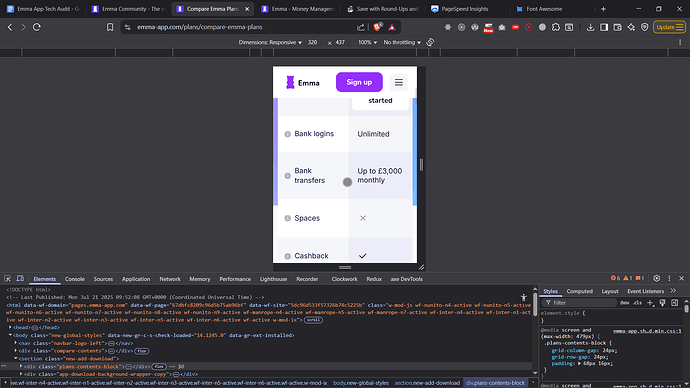The height and width of the screenshot is (388, 690).
Task: Toggle the .cls class editor
Action: [638, 303]
